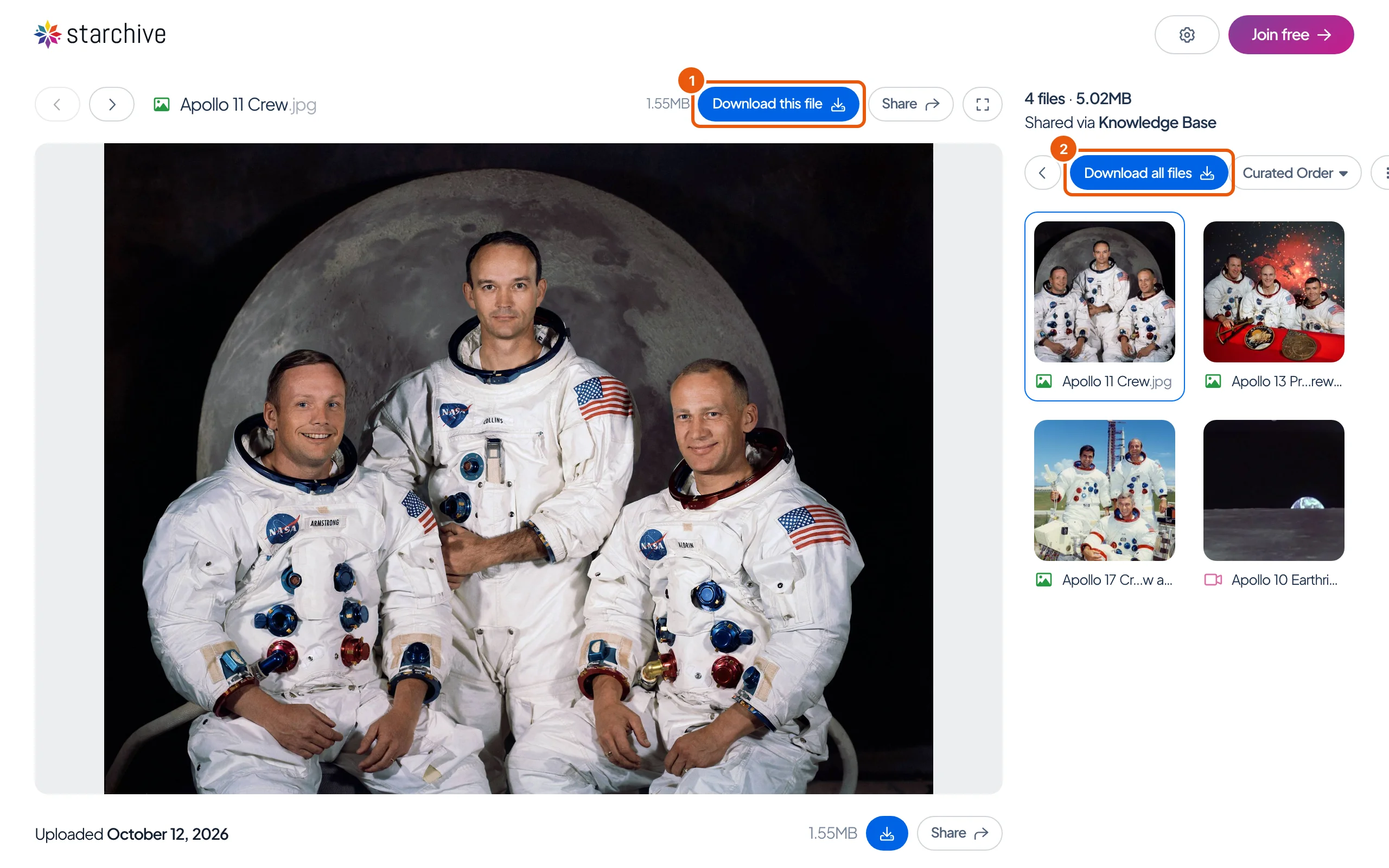Collapse the file list panel chevron

coord(1042,173)
